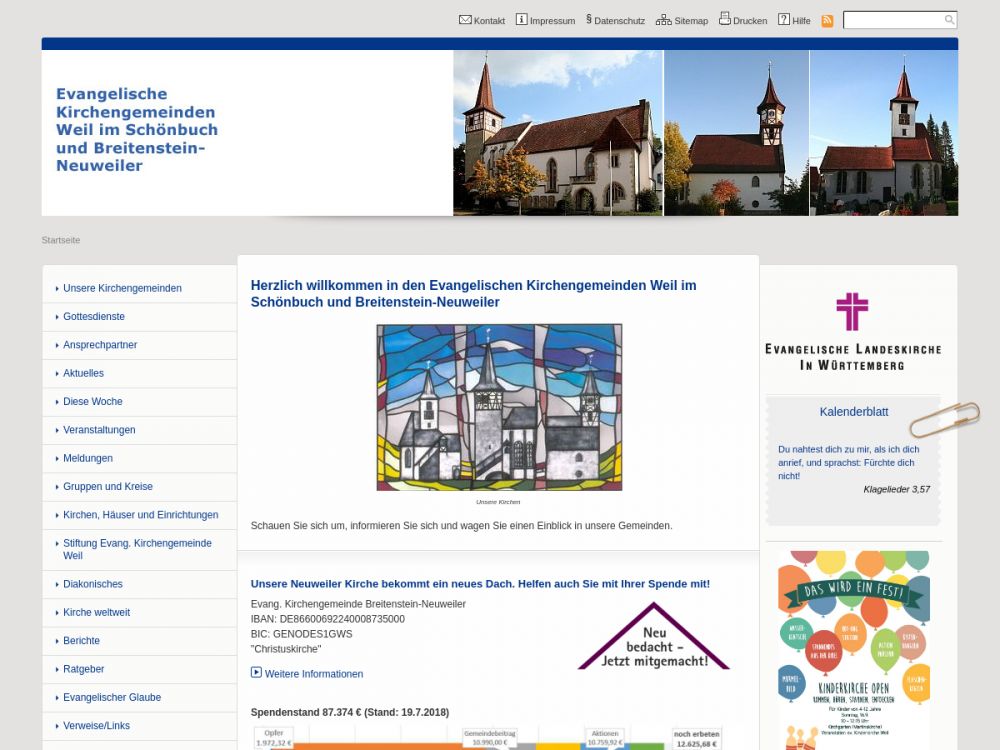1000x750 pixels.
Task: Open Veranstaltungen from the sidebar
Action: point(99,430)
